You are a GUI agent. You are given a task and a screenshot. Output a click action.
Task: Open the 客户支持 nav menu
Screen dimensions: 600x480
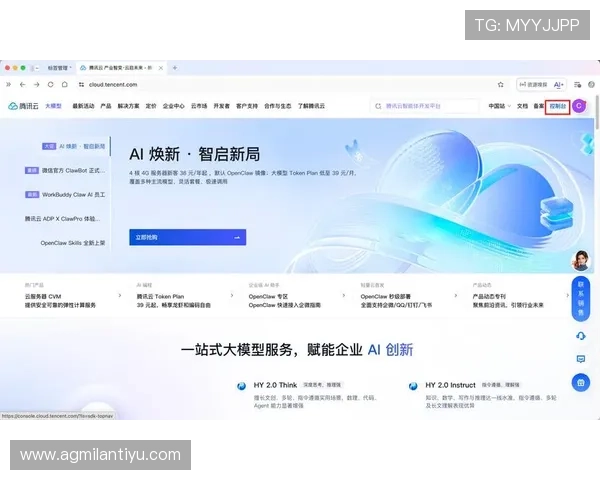click(247, 106)
